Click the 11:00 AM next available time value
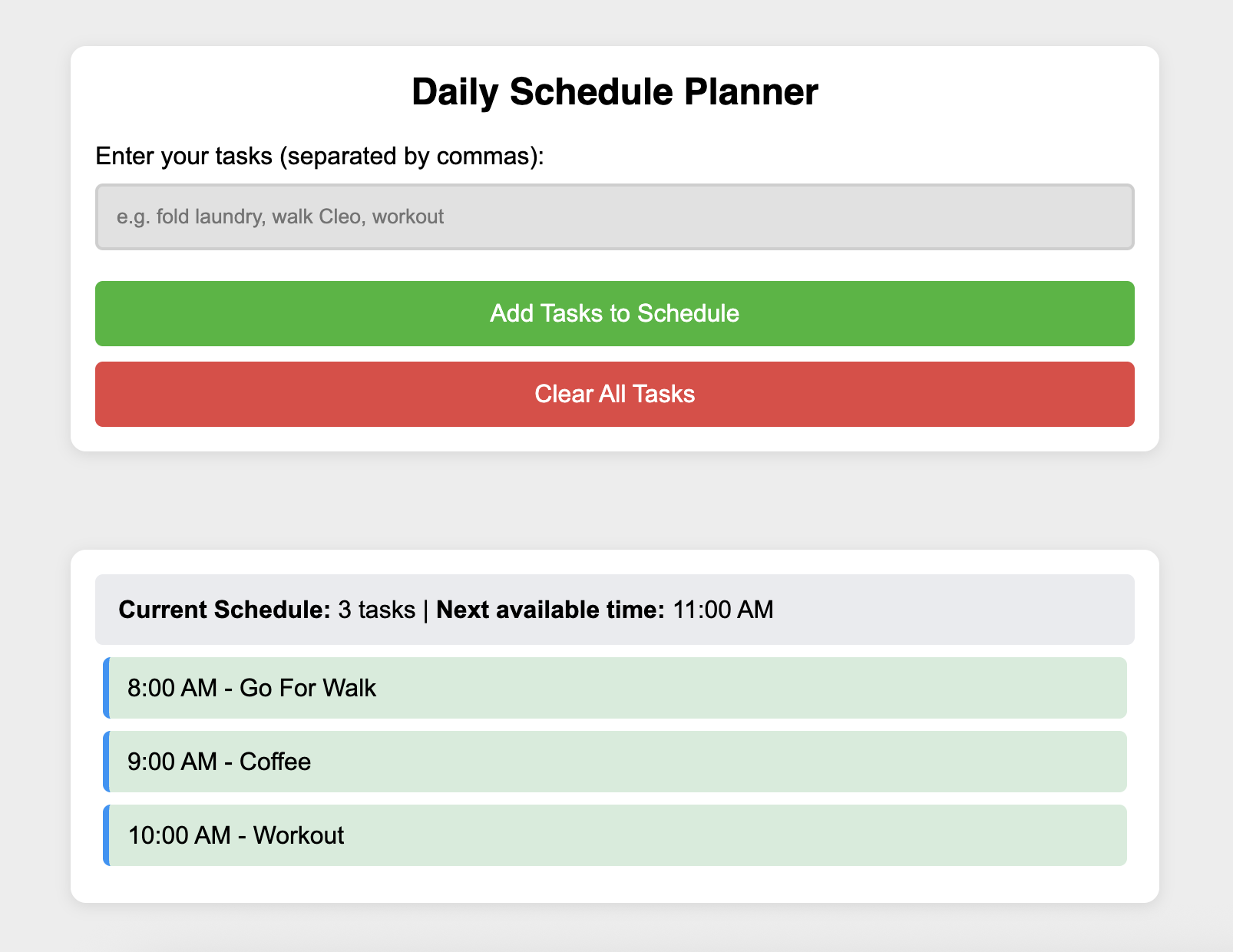1233x952 pixels. tap(723, 610)
